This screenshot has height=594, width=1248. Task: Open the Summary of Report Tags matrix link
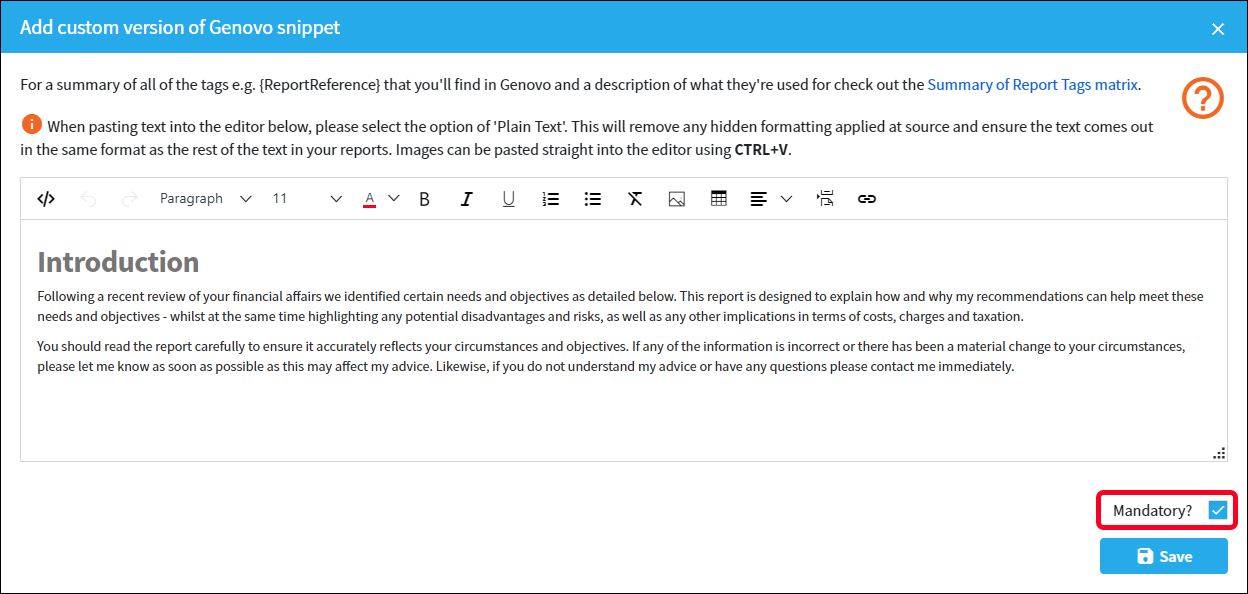coord(1032,85)
